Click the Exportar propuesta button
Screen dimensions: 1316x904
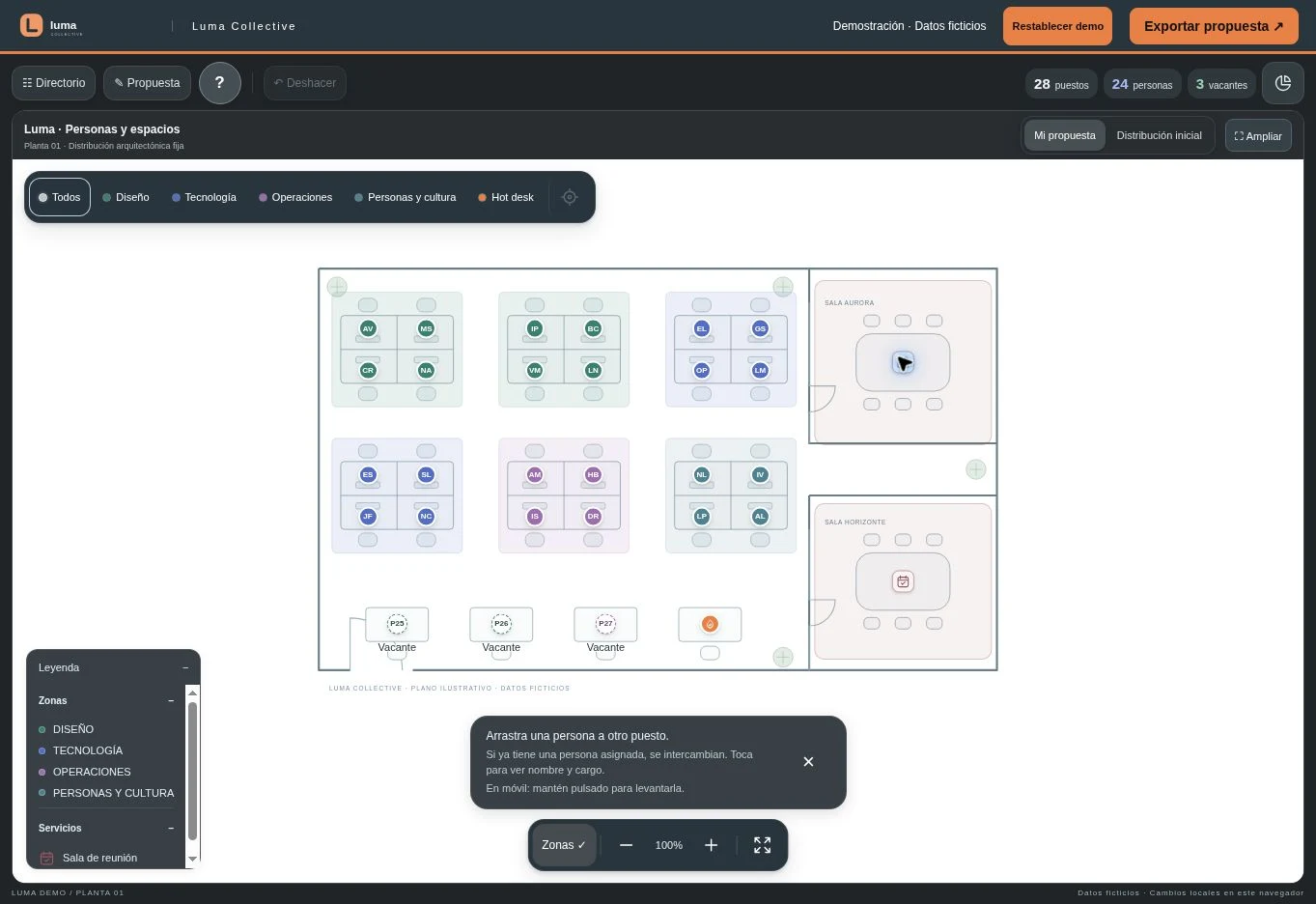click(1214, 26)
